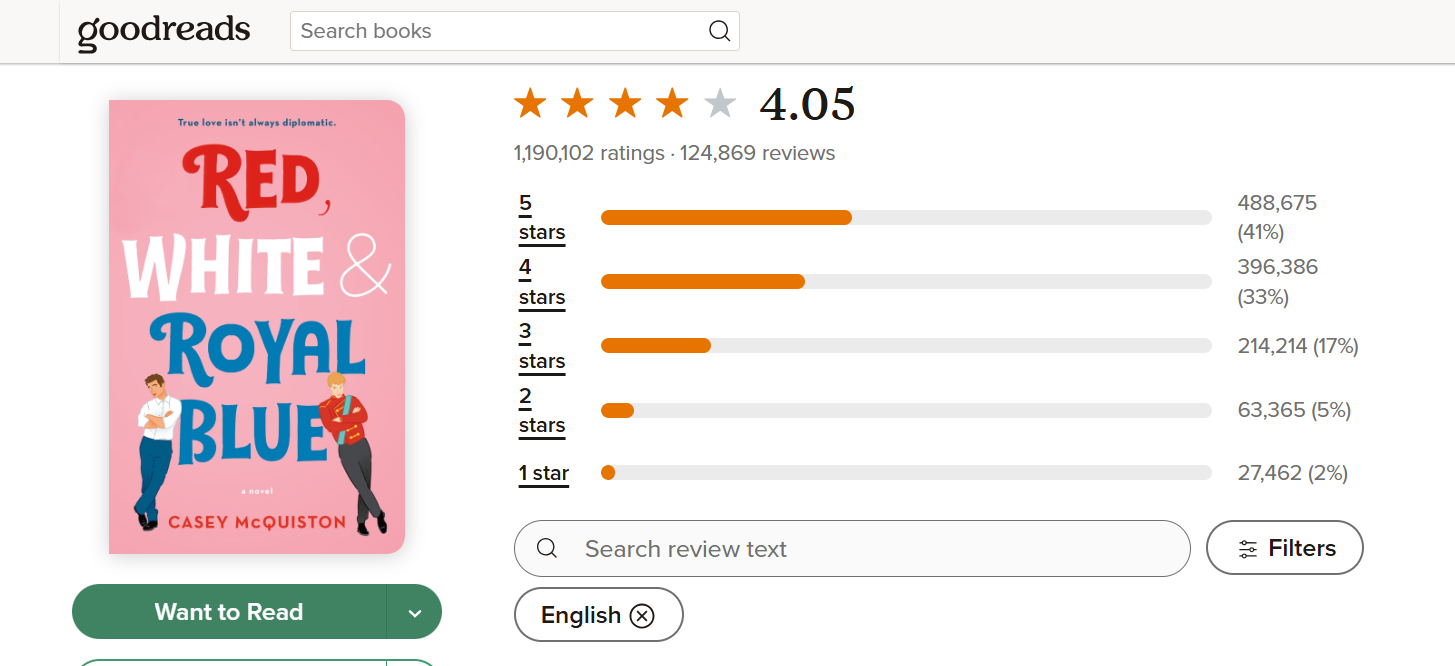This screenshot has width=1455, height=666.
Task: Click the magnifier icon in review search
Action: point(547,549)
